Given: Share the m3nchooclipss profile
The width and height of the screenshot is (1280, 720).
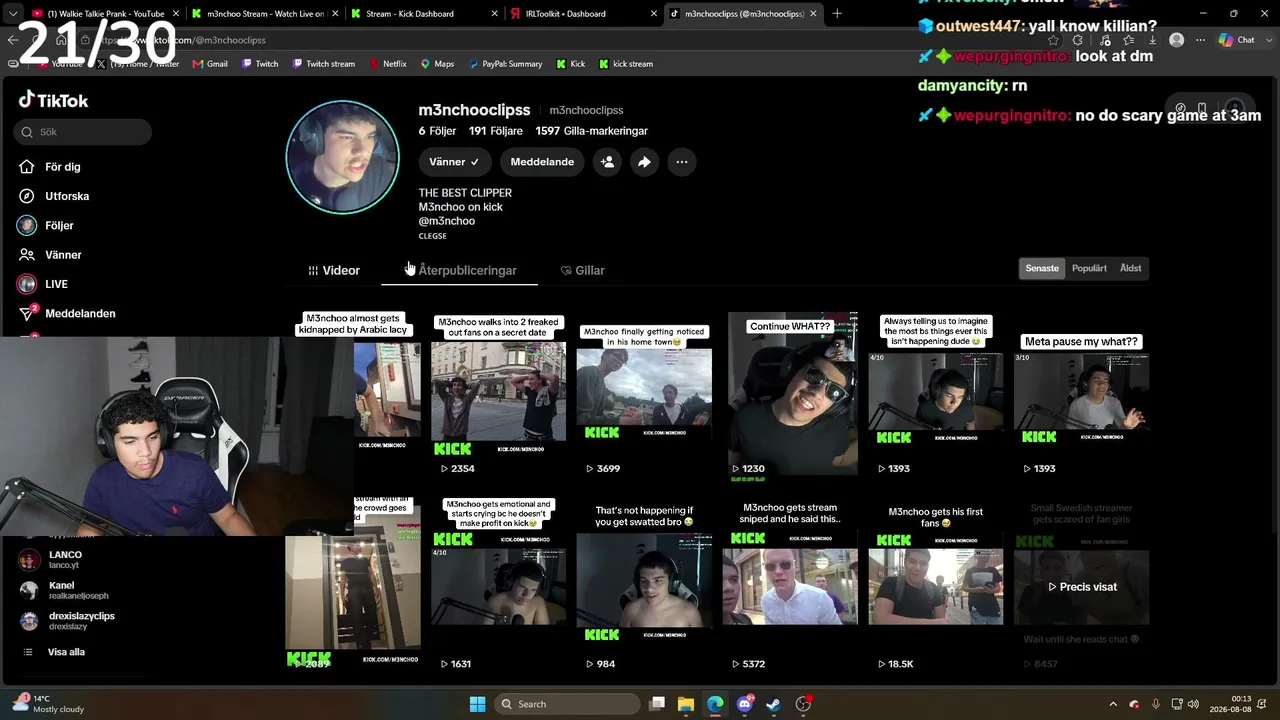Looking at the screenshot, I should pyautogui.click(x=644, y=162).
